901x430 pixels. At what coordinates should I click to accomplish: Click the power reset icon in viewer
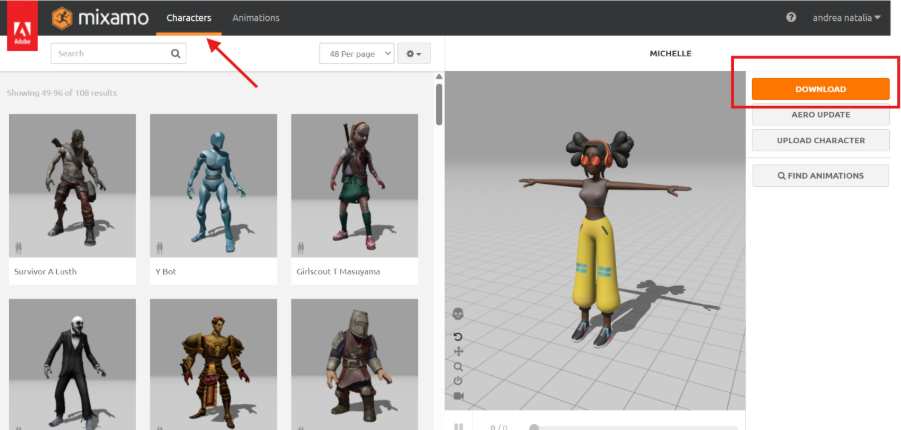point(458,381)
